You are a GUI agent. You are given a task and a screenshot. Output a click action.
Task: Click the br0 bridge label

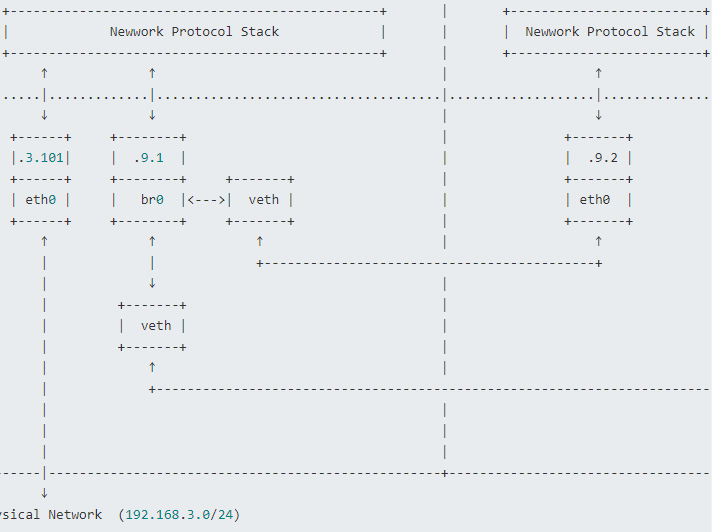pyautogui.click(x=152, y=199)
